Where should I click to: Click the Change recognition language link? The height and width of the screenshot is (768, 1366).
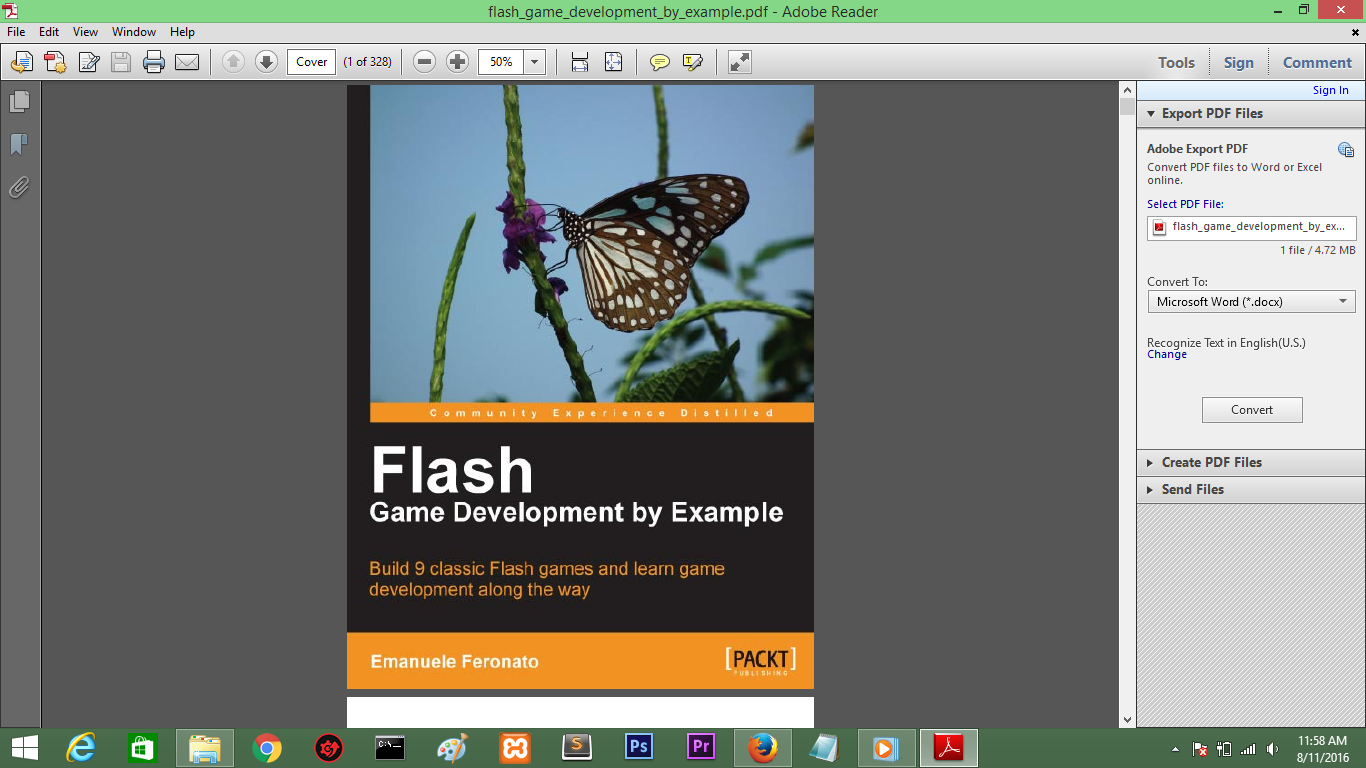tap(1167, 354)
